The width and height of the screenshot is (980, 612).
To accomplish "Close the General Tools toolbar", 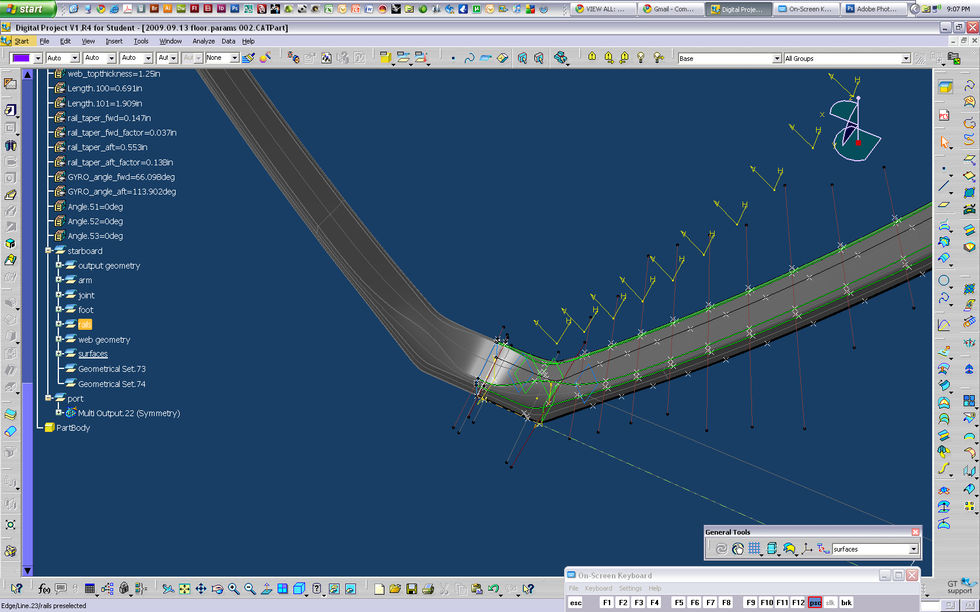I will tap(915, 532).
